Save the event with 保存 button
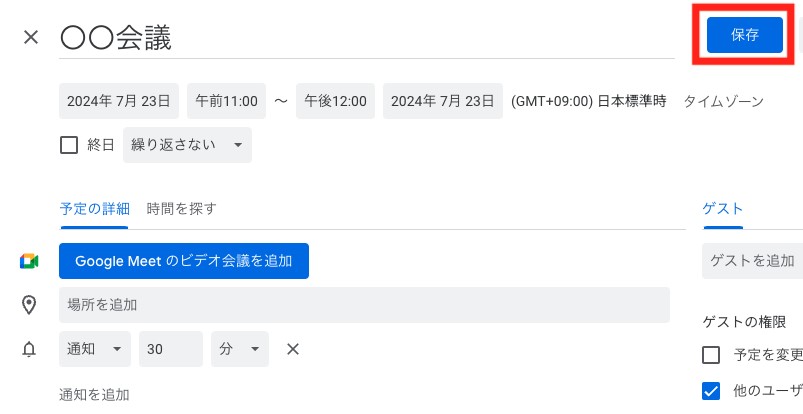Viewport: 803px width, 414px height. point(745,35)
